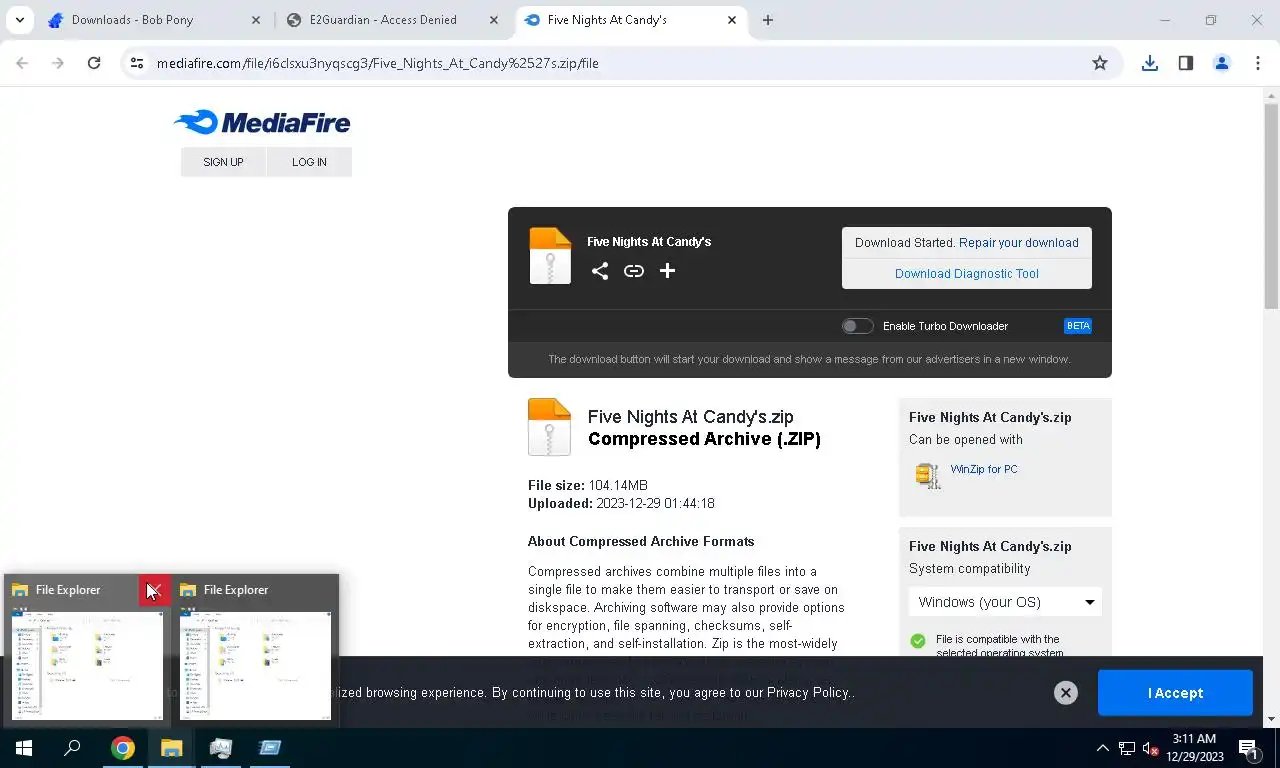Click the page vertical scrollbar thumb
Screen dimensions: 1280x768
1271,207
